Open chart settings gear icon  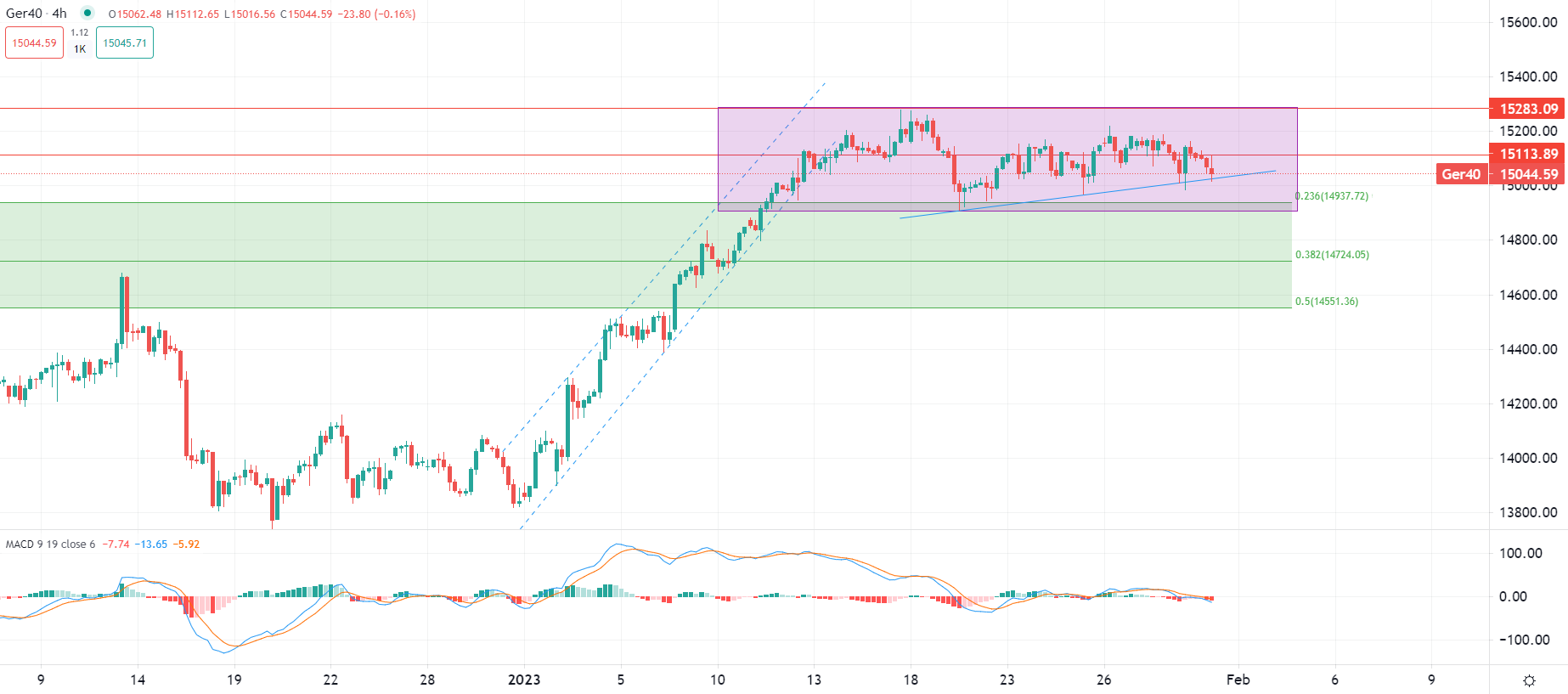pyautogui.click(x=1529, y=680)
